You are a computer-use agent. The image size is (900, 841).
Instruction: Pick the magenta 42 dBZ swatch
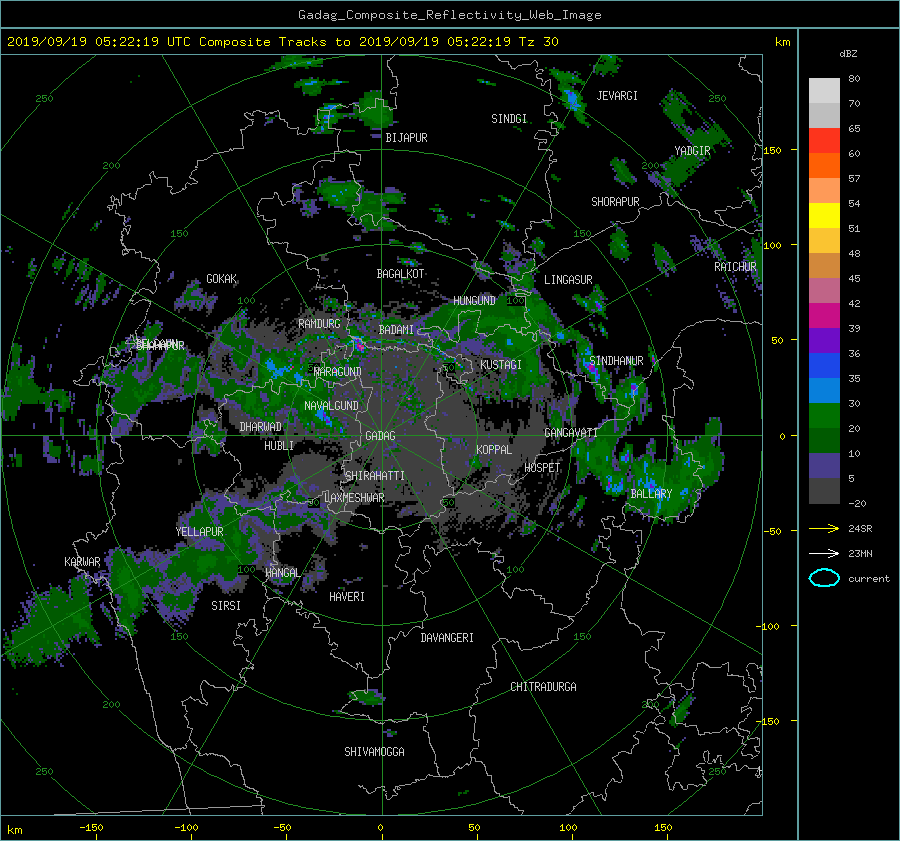pos(824,315)
